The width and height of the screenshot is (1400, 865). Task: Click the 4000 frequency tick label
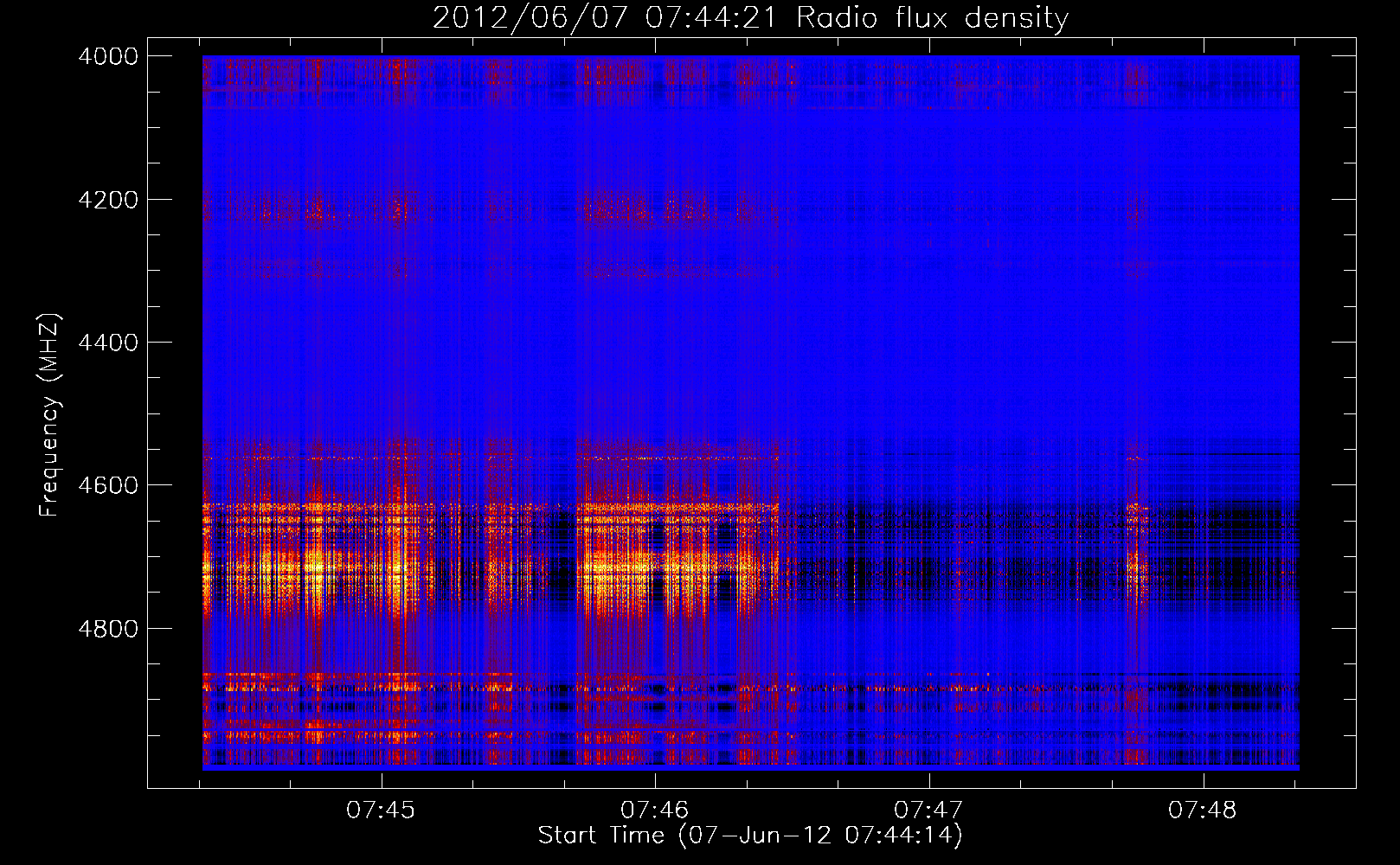108,56
